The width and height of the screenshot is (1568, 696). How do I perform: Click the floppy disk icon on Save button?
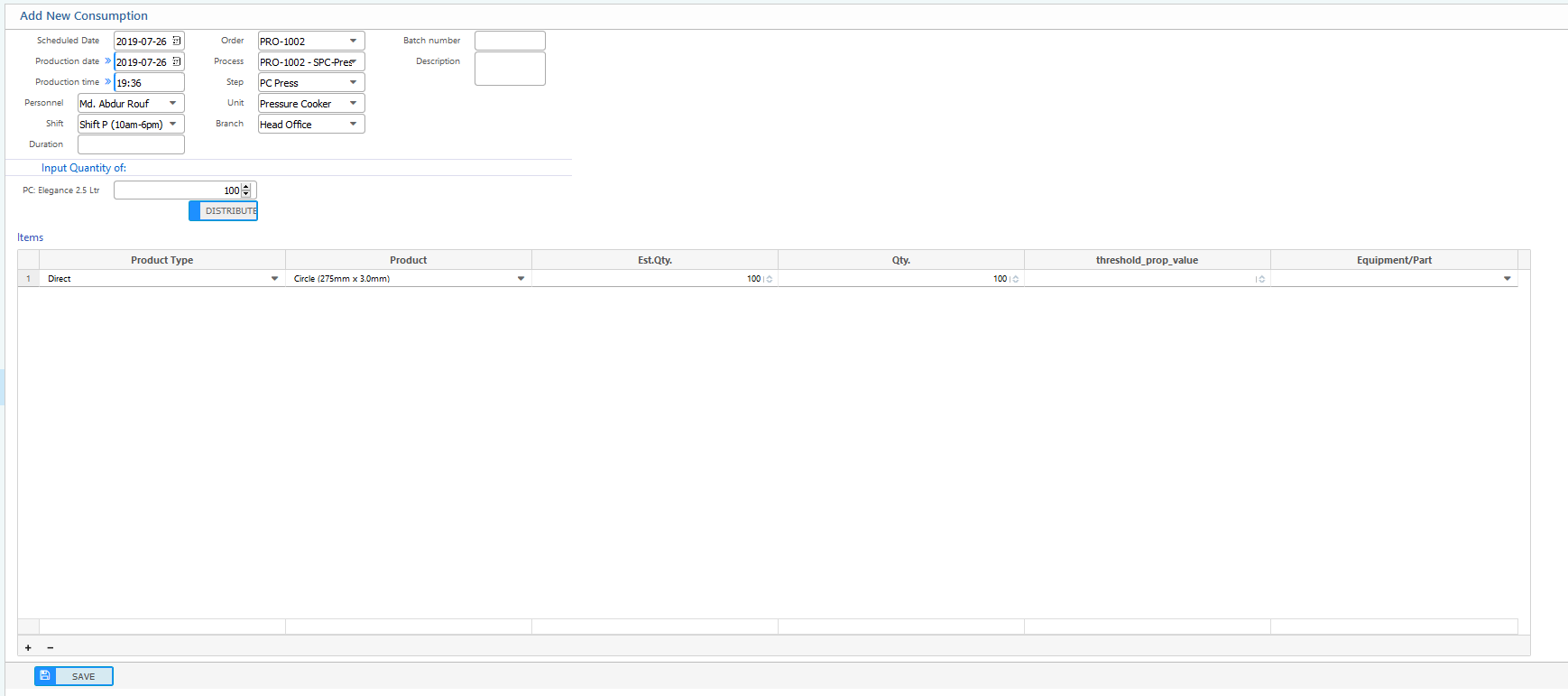[x=45, y=676]
